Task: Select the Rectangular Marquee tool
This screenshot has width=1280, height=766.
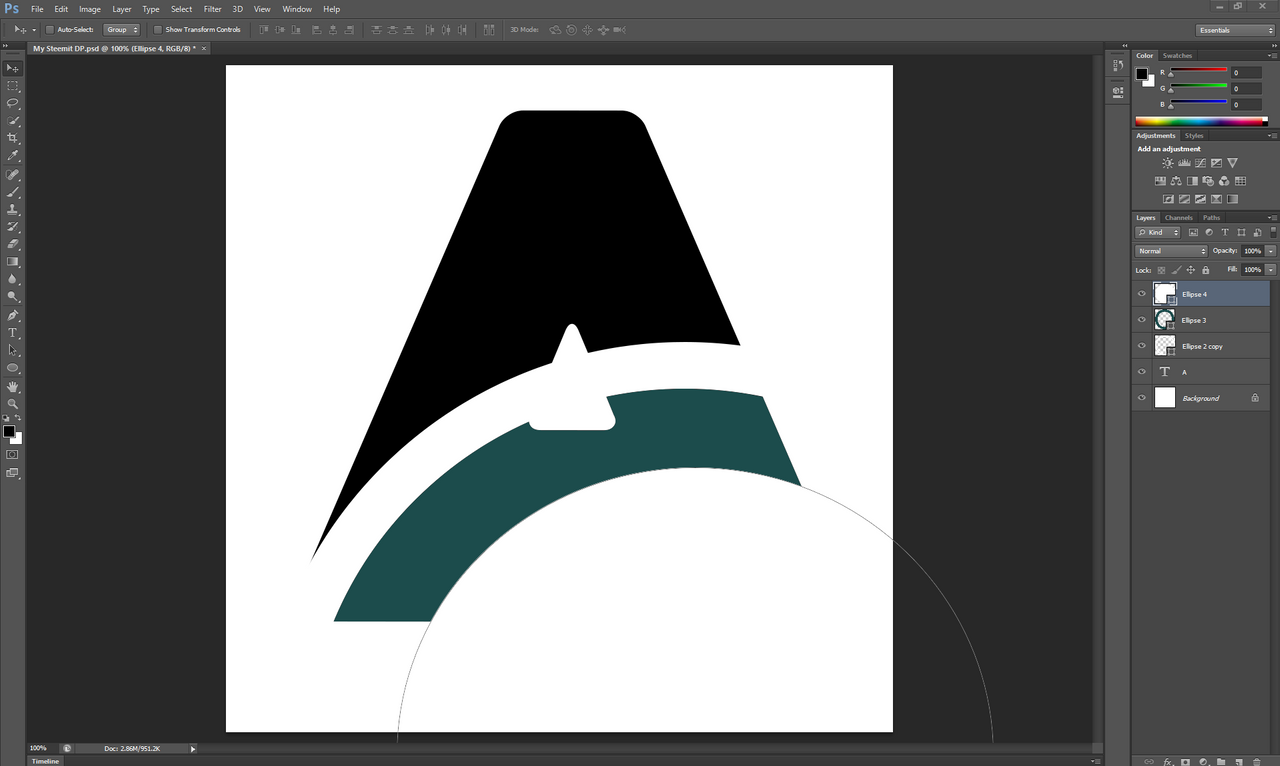Action: coord(13,86)
